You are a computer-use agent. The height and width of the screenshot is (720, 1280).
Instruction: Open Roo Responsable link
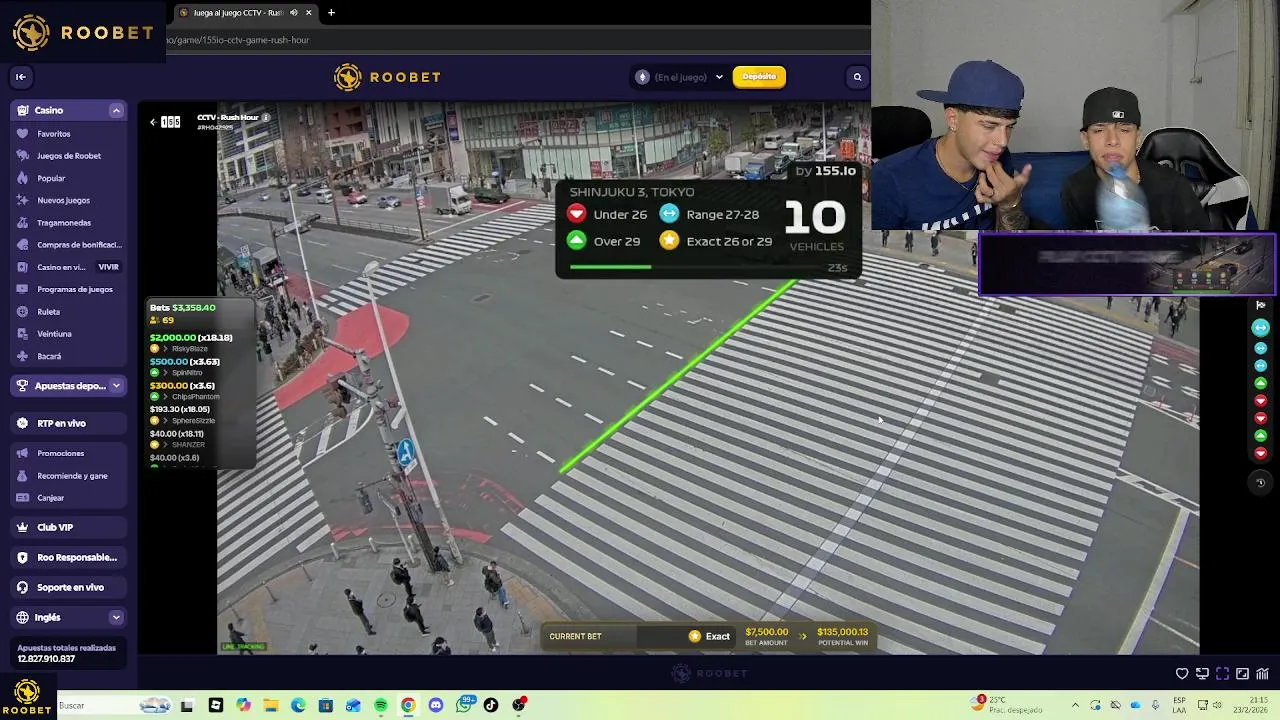click(x=68, y=557)
